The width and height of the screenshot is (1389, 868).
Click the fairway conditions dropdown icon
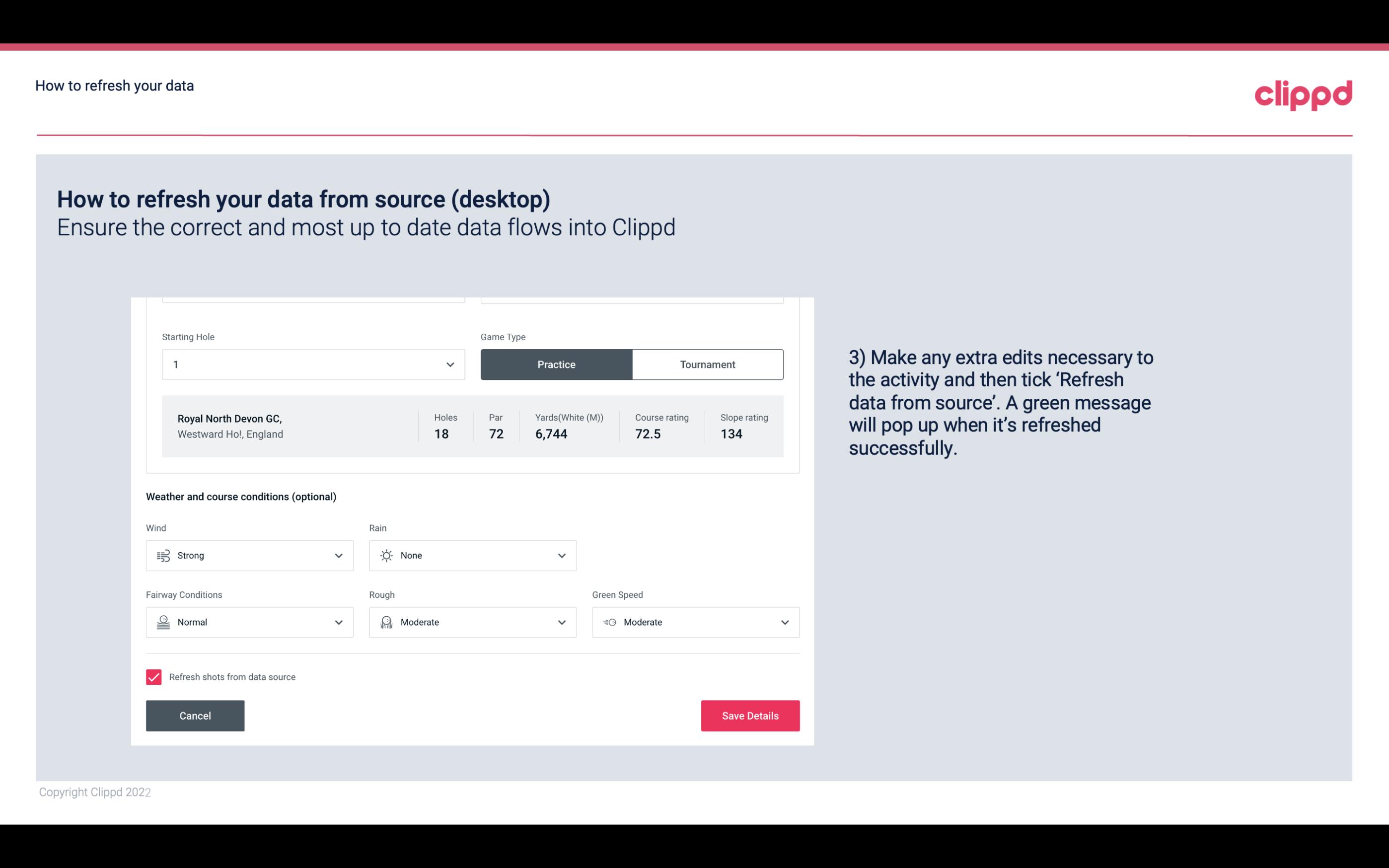[x=338, y=622]
